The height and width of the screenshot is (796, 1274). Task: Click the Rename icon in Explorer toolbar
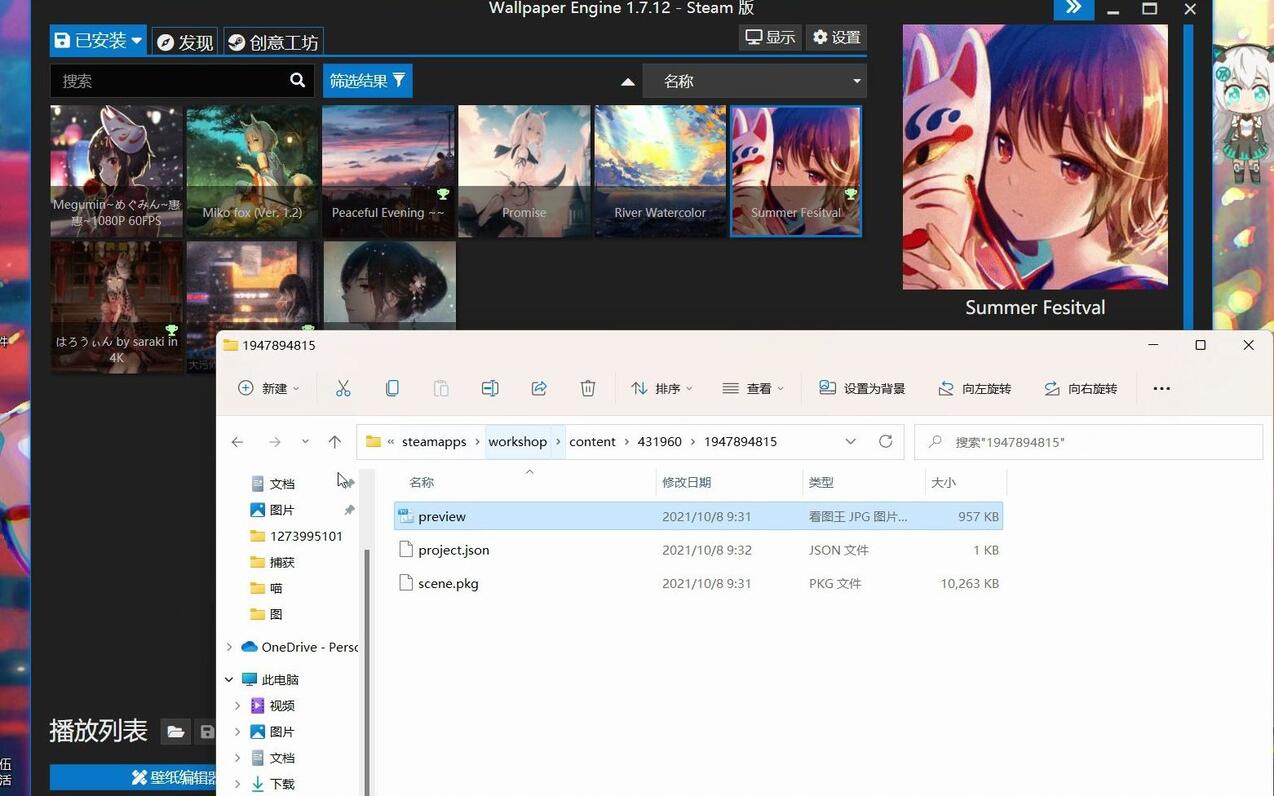[x=490, y=388]
